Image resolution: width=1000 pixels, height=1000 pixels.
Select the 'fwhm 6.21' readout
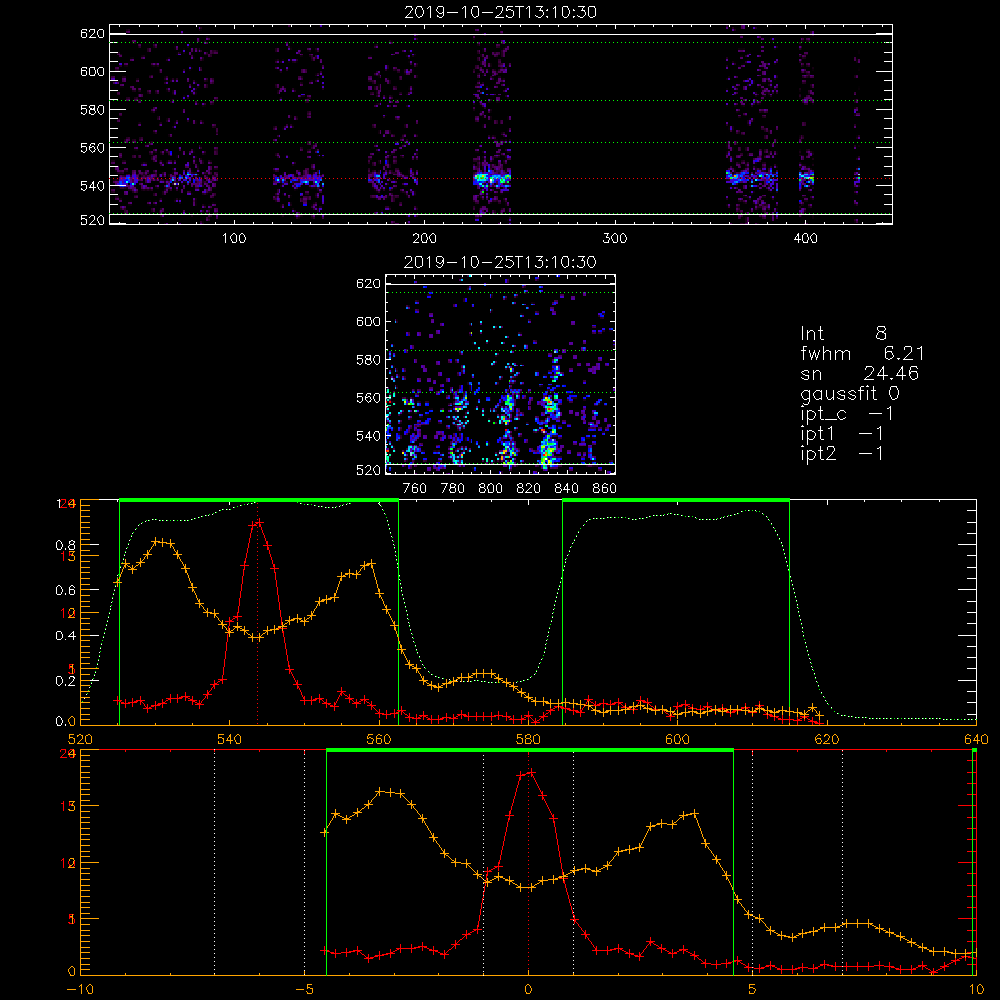tap(862, 353)
